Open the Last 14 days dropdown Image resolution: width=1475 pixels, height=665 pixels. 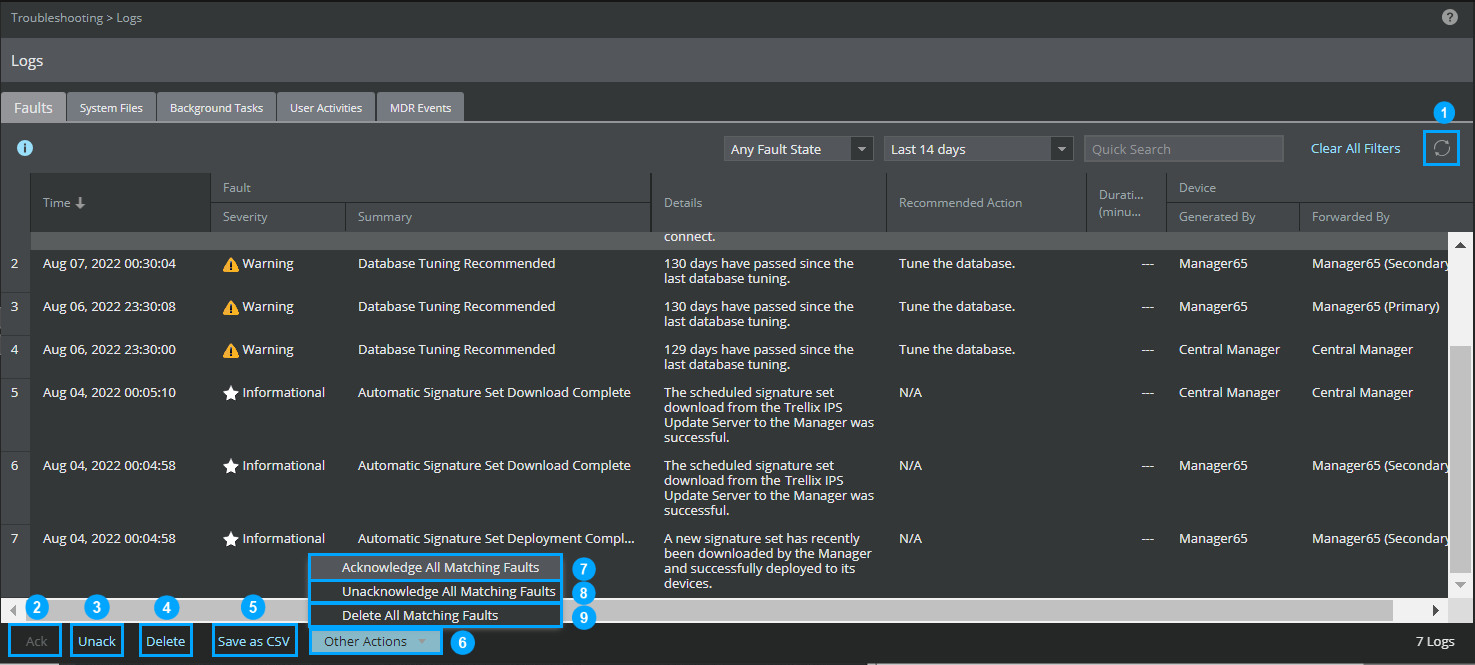coord(979,149)
